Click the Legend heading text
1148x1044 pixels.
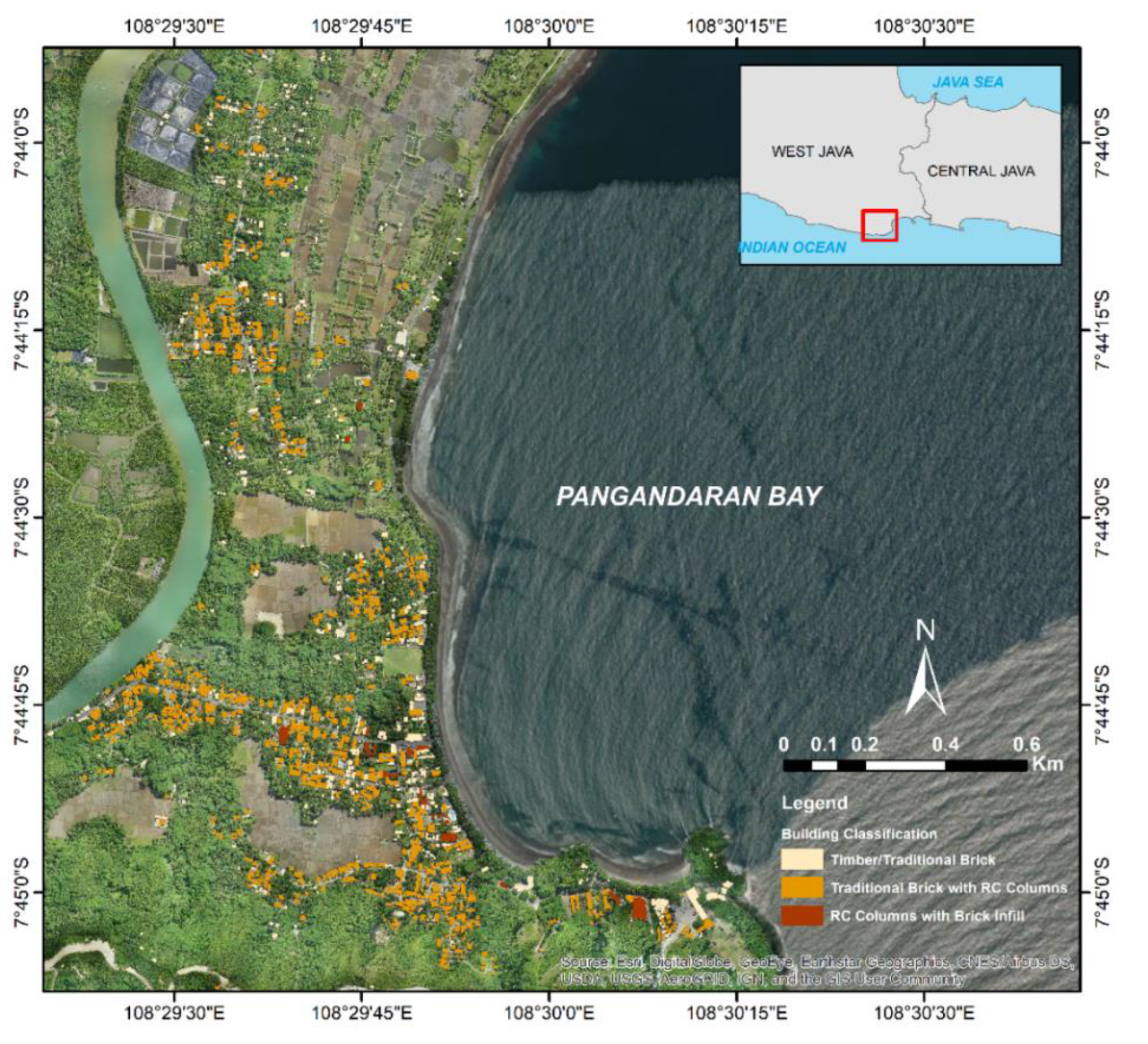tap(814, 803)
